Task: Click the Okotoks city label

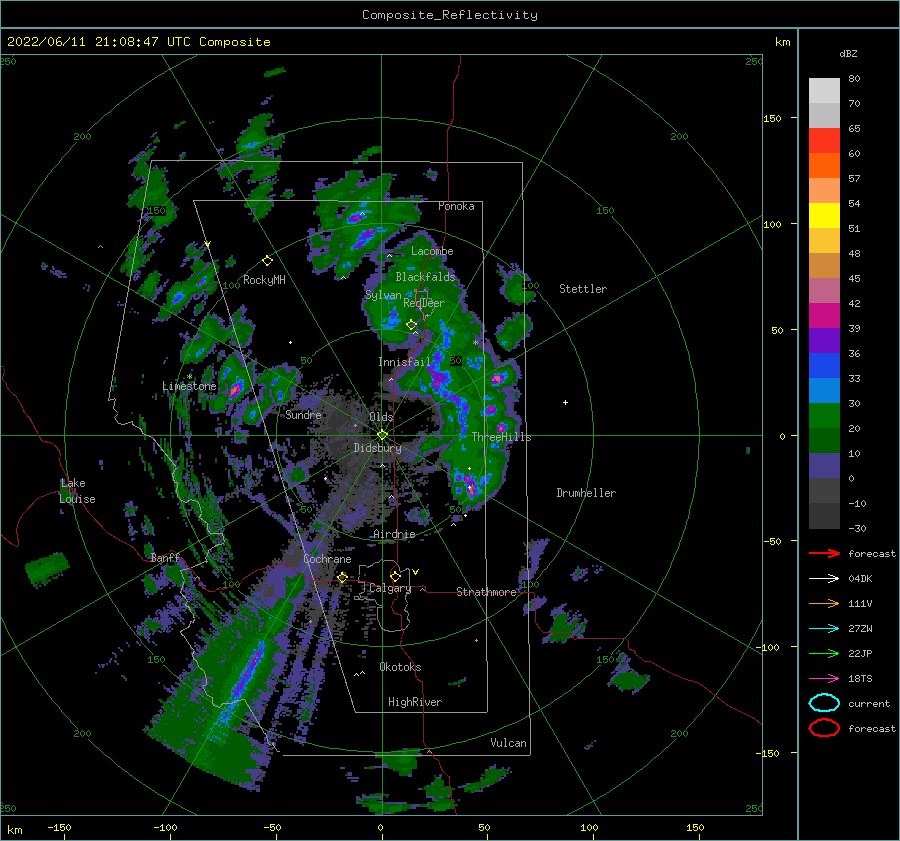Action: 400,667
